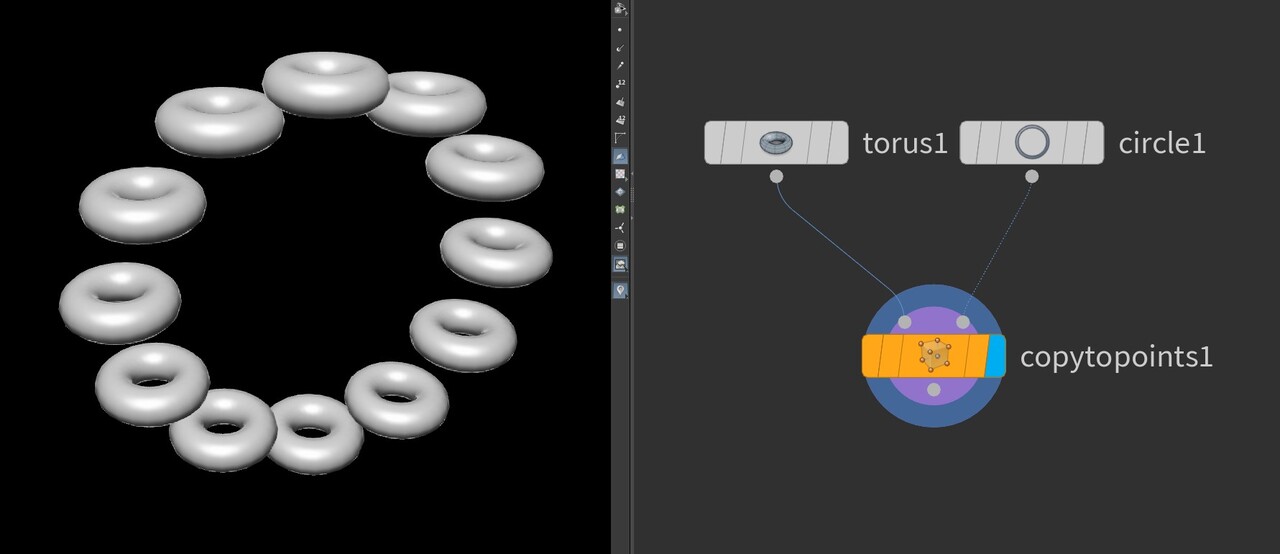
Task: Click the camera lock icon atop display toolbar
Action: click(x=620, y=9)
